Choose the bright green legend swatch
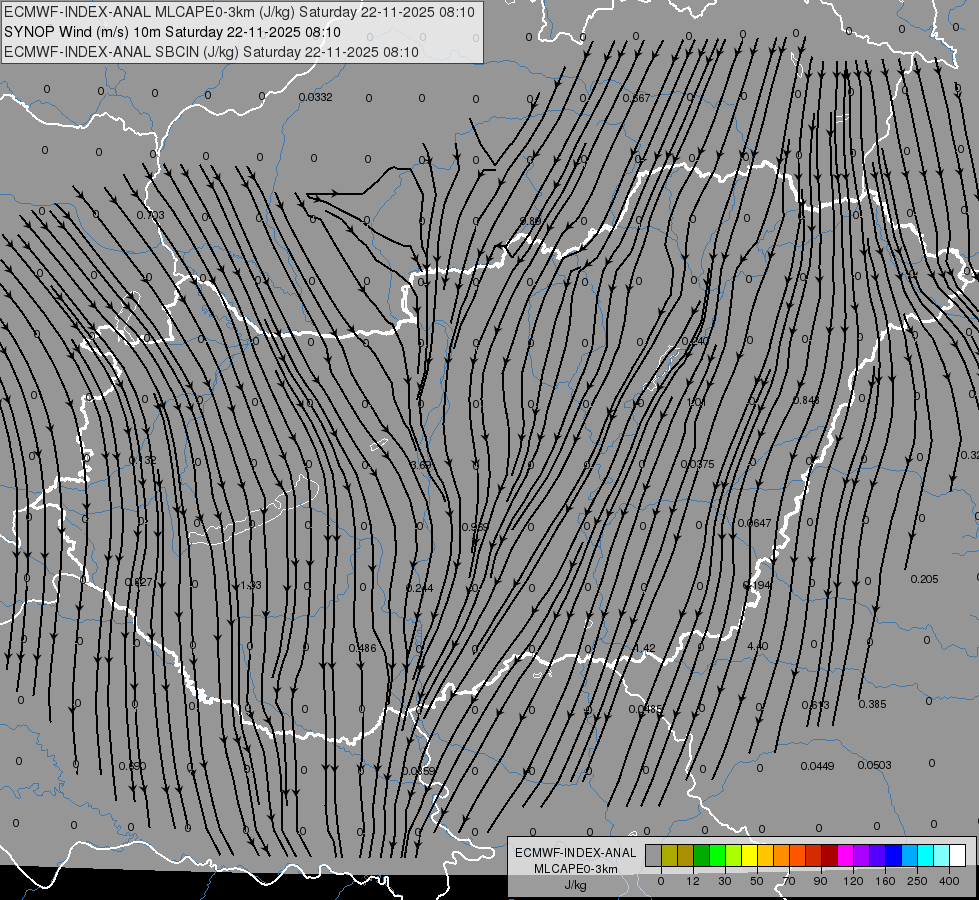979x900 pixels. (717, 855)
